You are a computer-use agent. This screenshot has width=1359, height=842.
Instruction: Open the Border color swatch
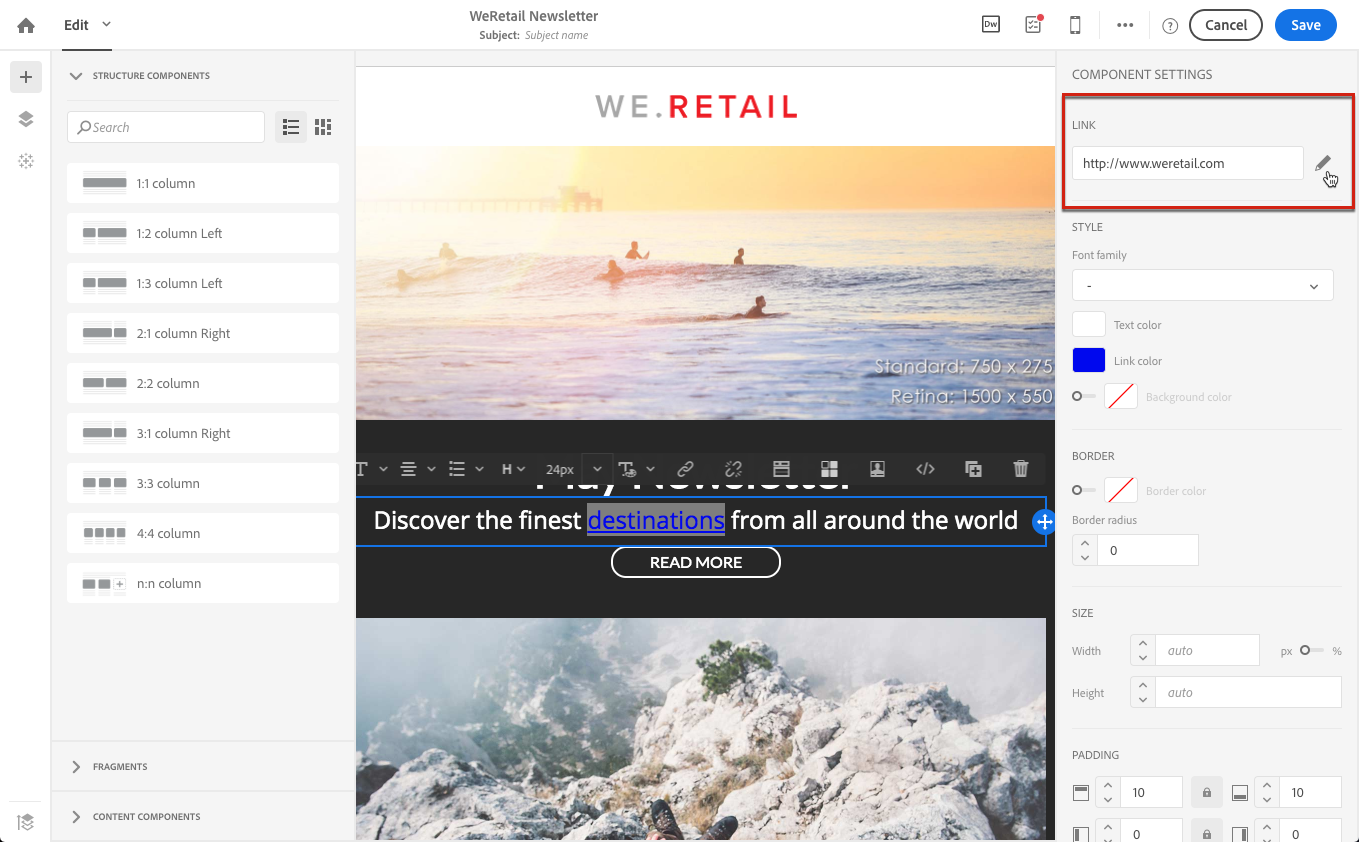pos(1121,490)
